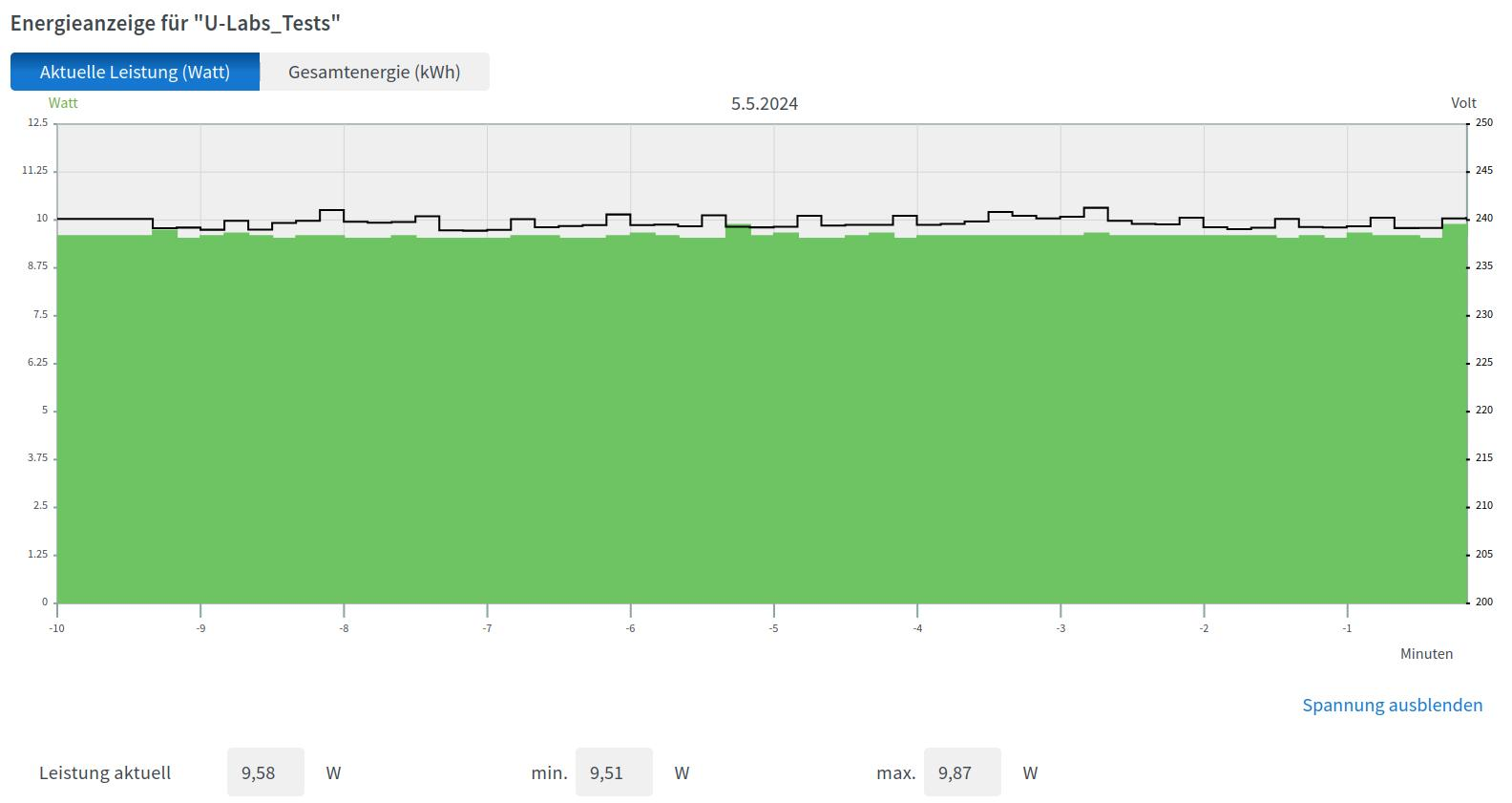Click the 215 value on the Volt axis
This screenshot has height=803, width=1512.
1484,458
